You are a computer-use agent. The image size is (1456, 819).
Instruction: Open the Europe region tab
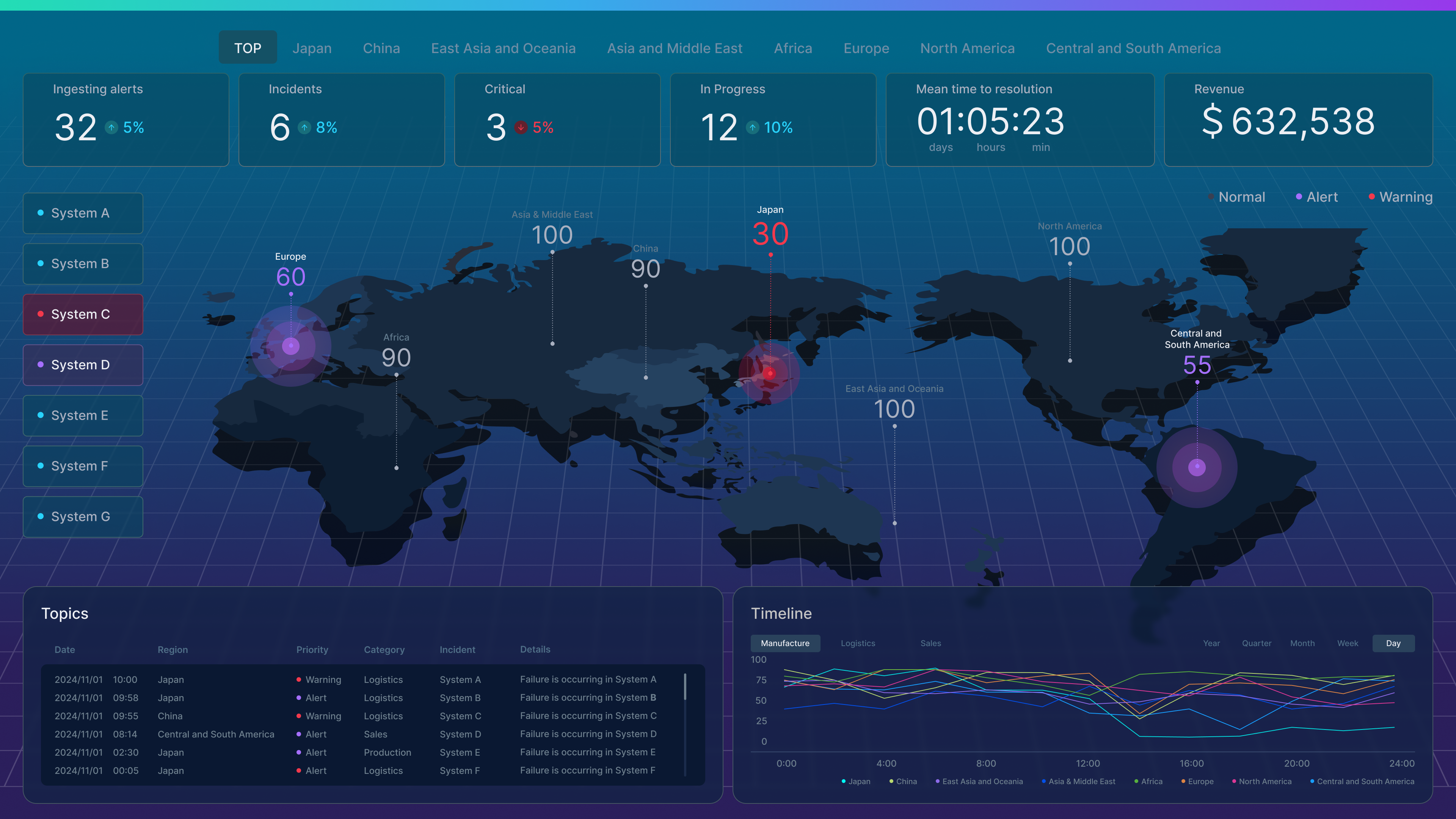pos(866,49)
